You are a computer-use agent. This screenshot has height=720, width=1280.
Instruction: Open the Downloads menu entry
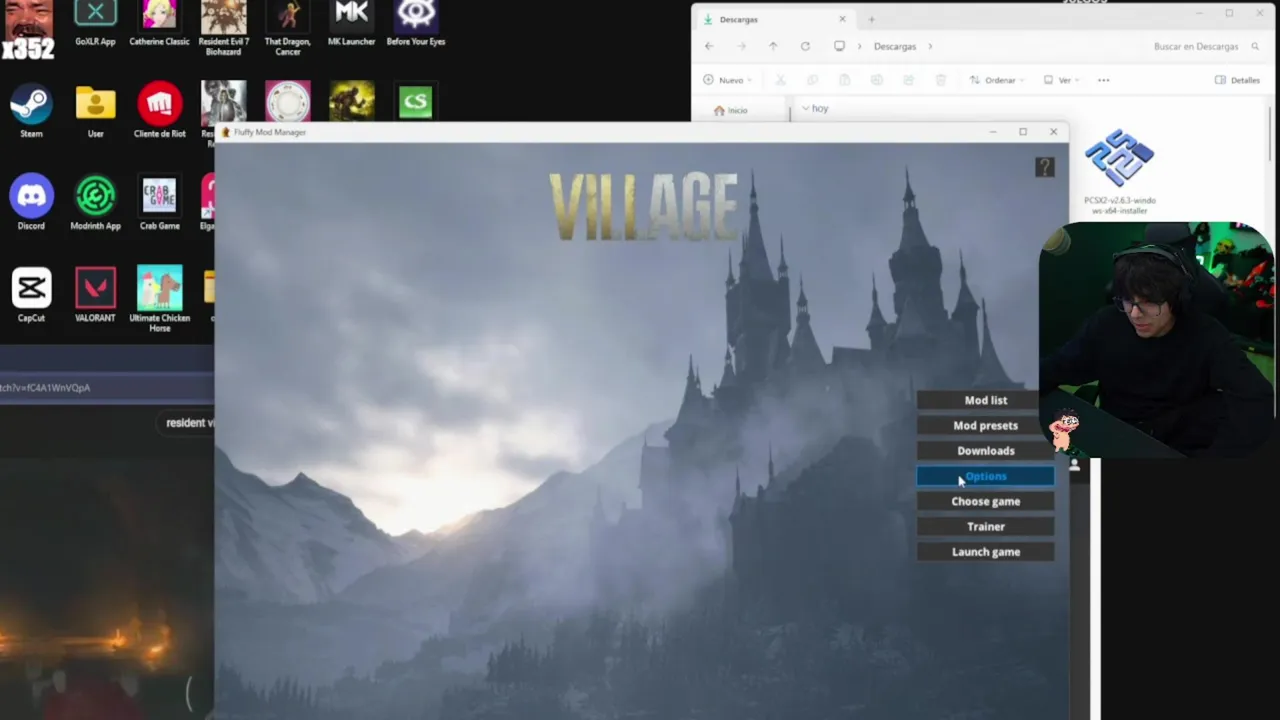coord(985,451)
